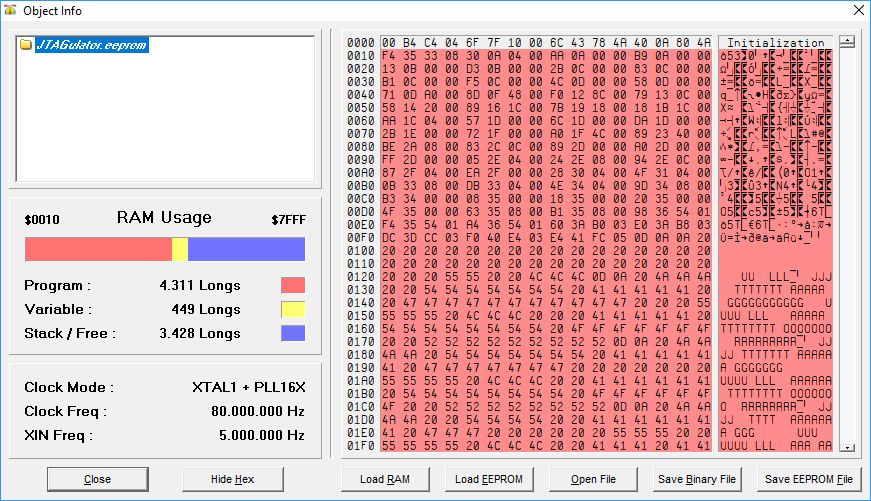Viewport: 871px width, 501px height.
Task: Click hex row at address 0100
Action: (x=529, y=251)
